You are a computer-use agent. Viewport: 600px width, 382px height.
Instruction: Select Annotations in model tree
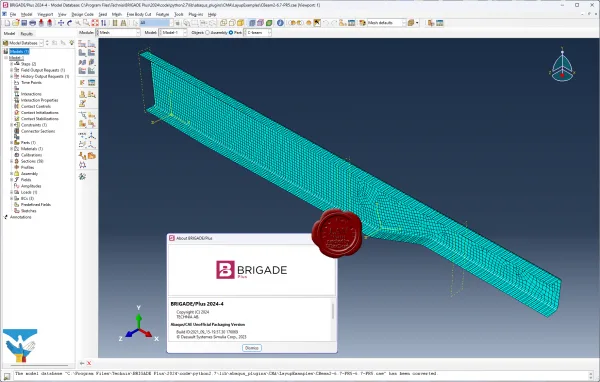[21, 217]
